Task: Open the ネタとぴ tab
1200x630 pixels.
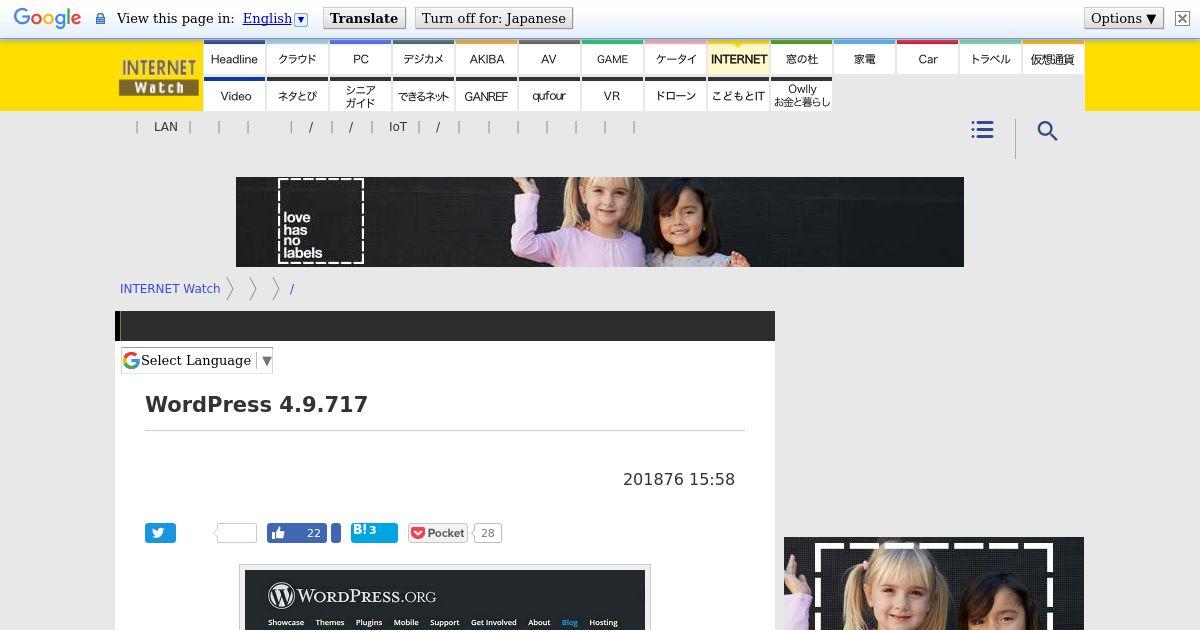Action: (x=297, y=95)
